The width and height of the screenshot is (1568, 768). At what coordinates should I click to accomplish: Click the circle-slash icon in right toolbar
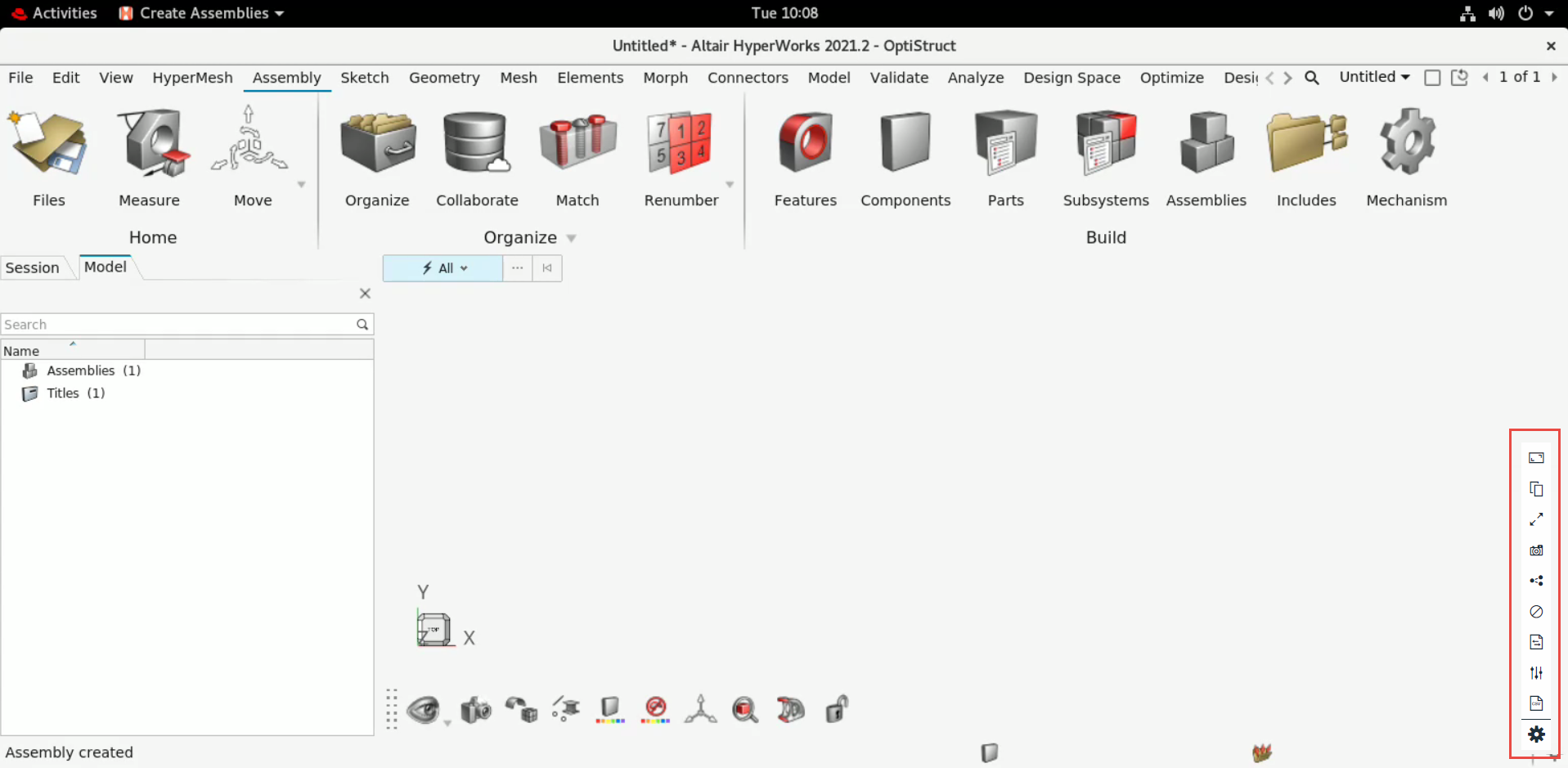[x=1536, y=612]
